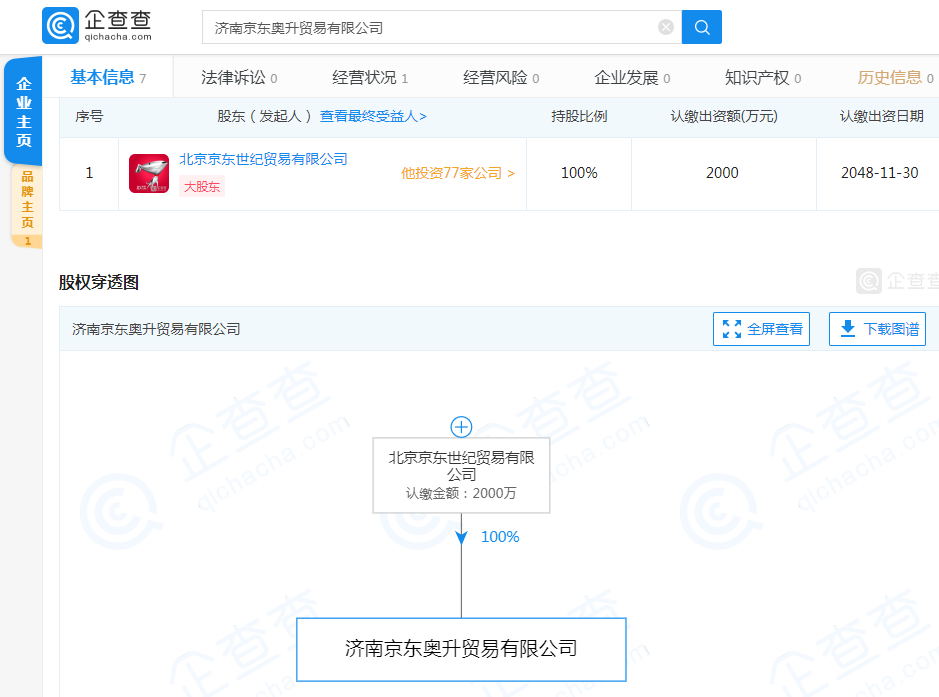Click the 下载图谱 button
Image resolution: width=939 pixels, height=697 pixels.
(877, 328)
